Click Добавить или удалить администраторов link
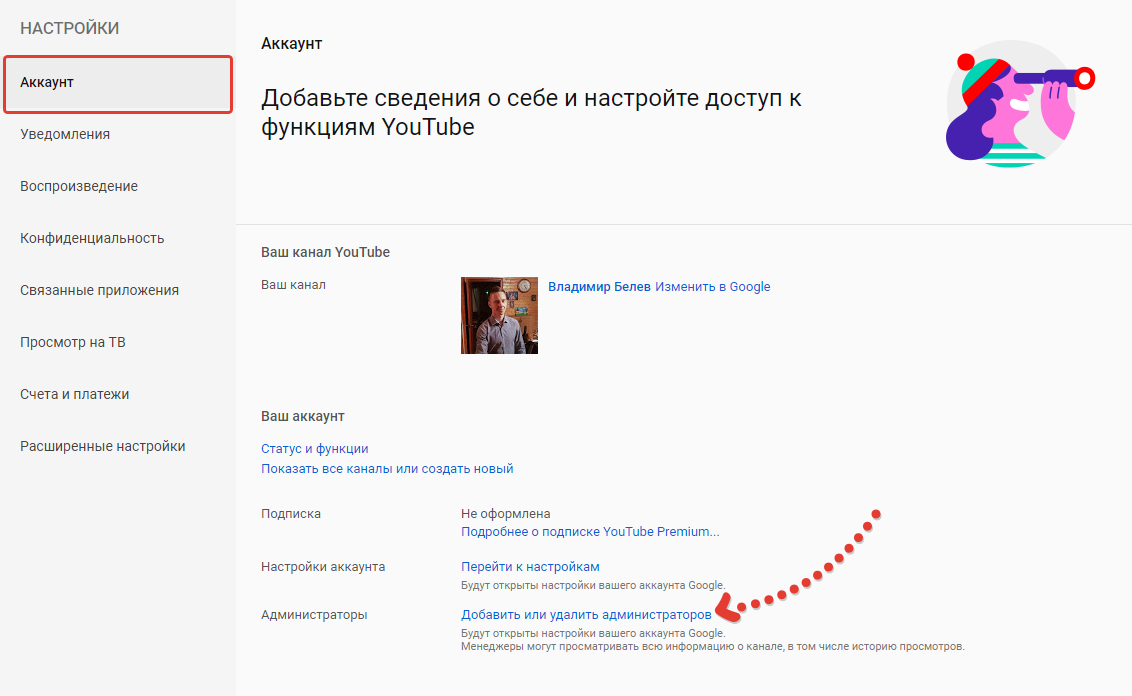The image size is (1132, 696). 586,614
